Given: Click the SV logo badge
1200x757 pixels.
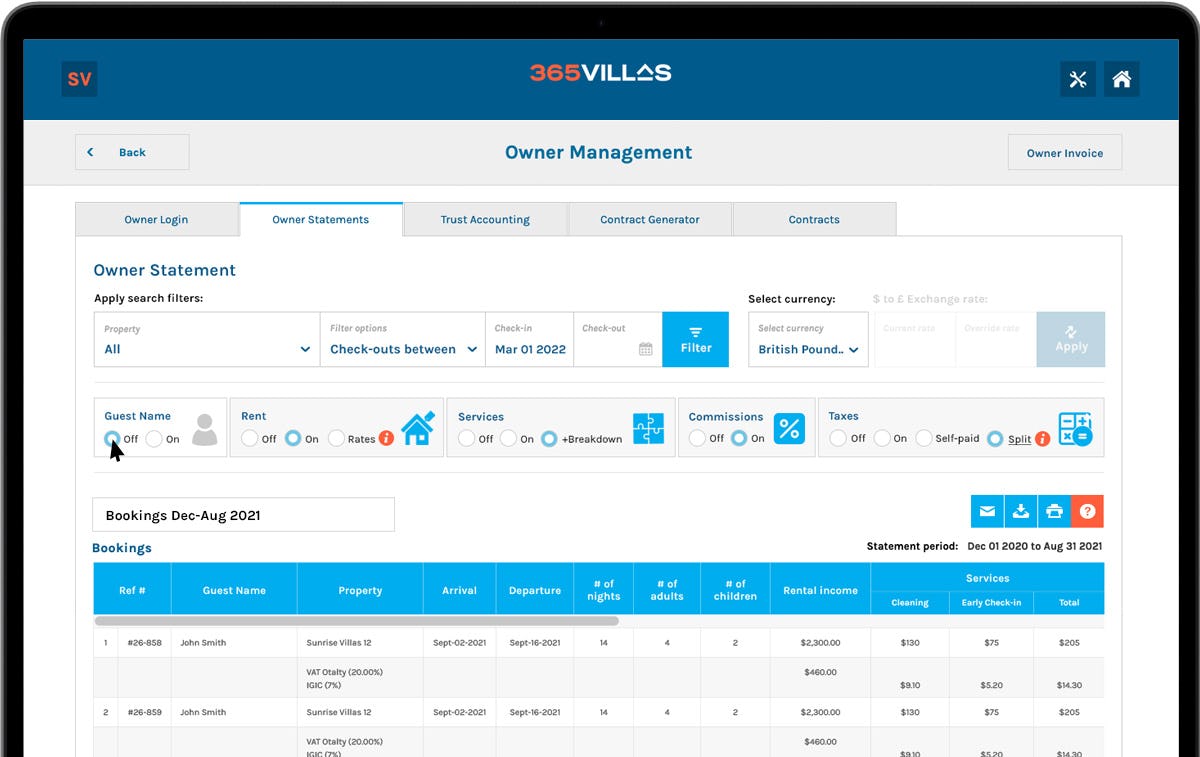Looking at the screenshot, I should pyautogui.click(x=79, y=79).
